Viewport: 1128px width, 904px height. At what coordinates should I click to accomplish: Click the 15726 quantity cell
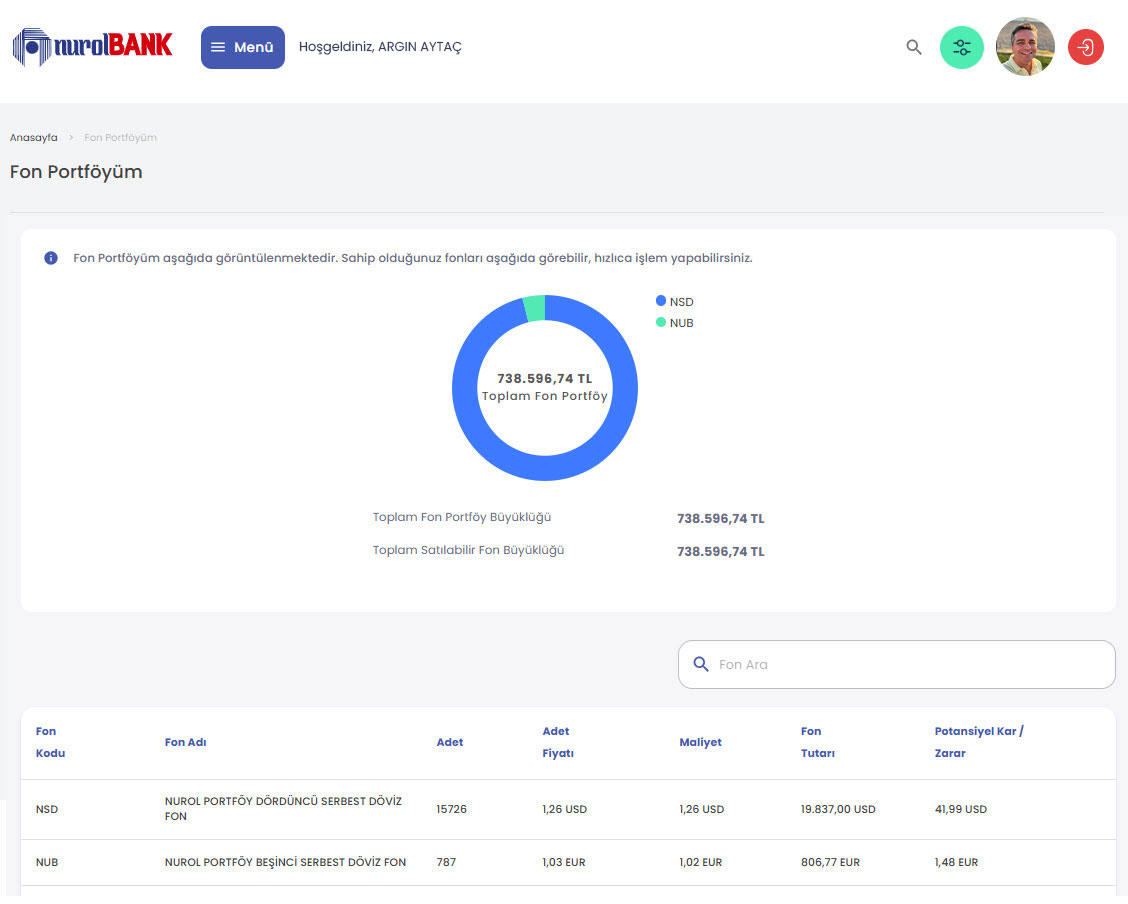pyautogui.click(x=451, y=809)
